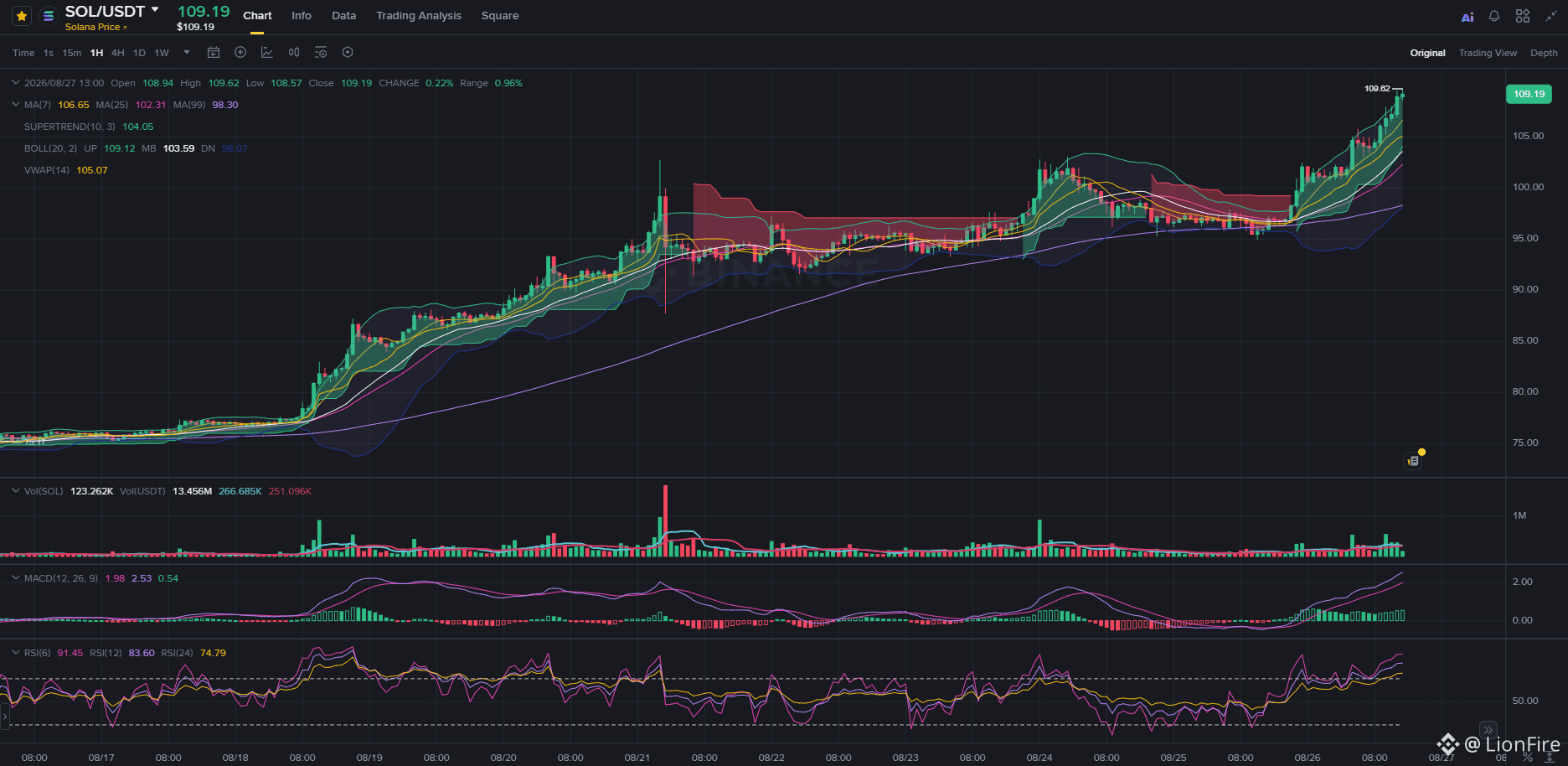Viewport: 1568px width, 766px height.
Task: Select the 4H interval
Action: pos(118,53)
